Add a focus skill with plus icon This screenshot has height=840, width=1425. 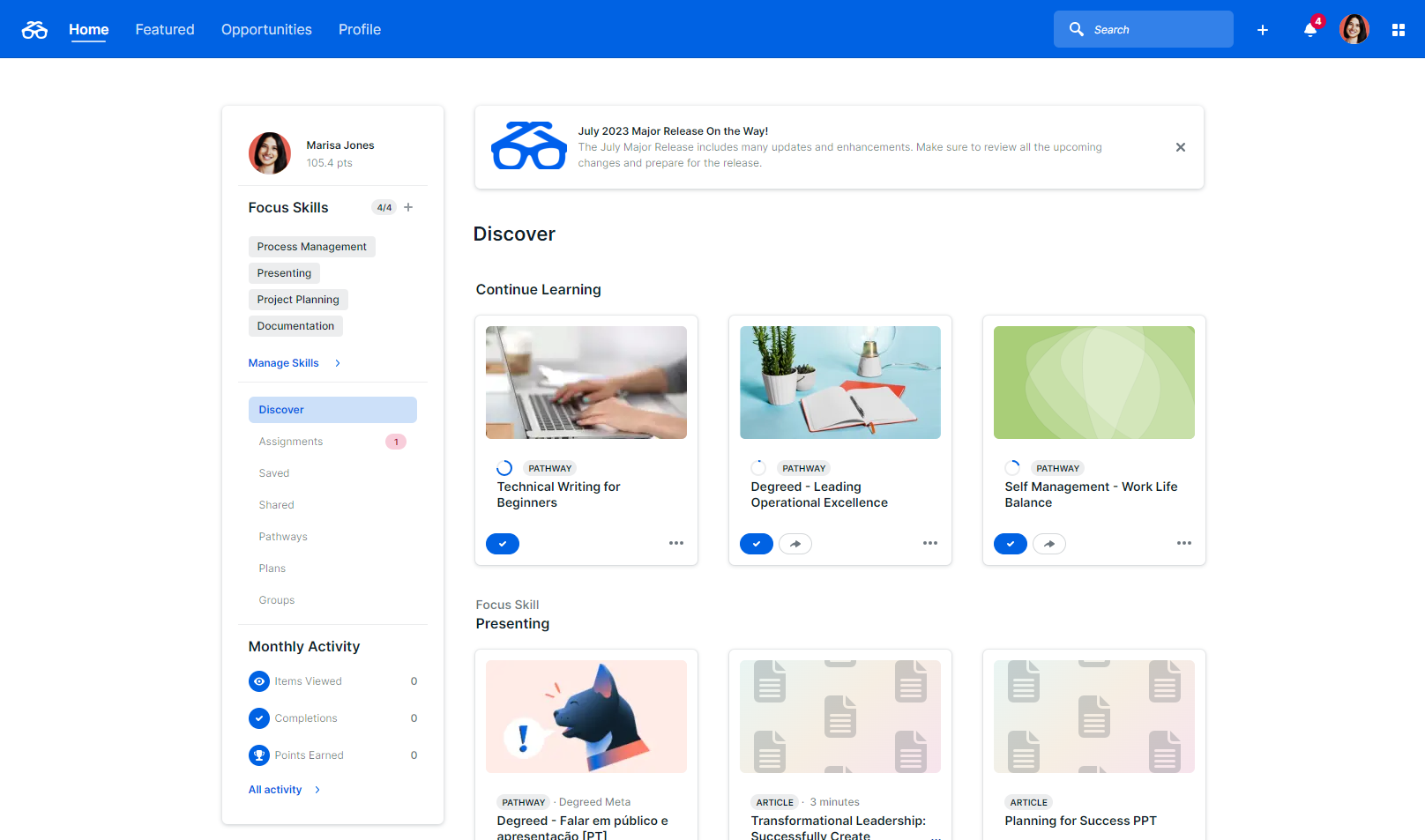point(408,208)
